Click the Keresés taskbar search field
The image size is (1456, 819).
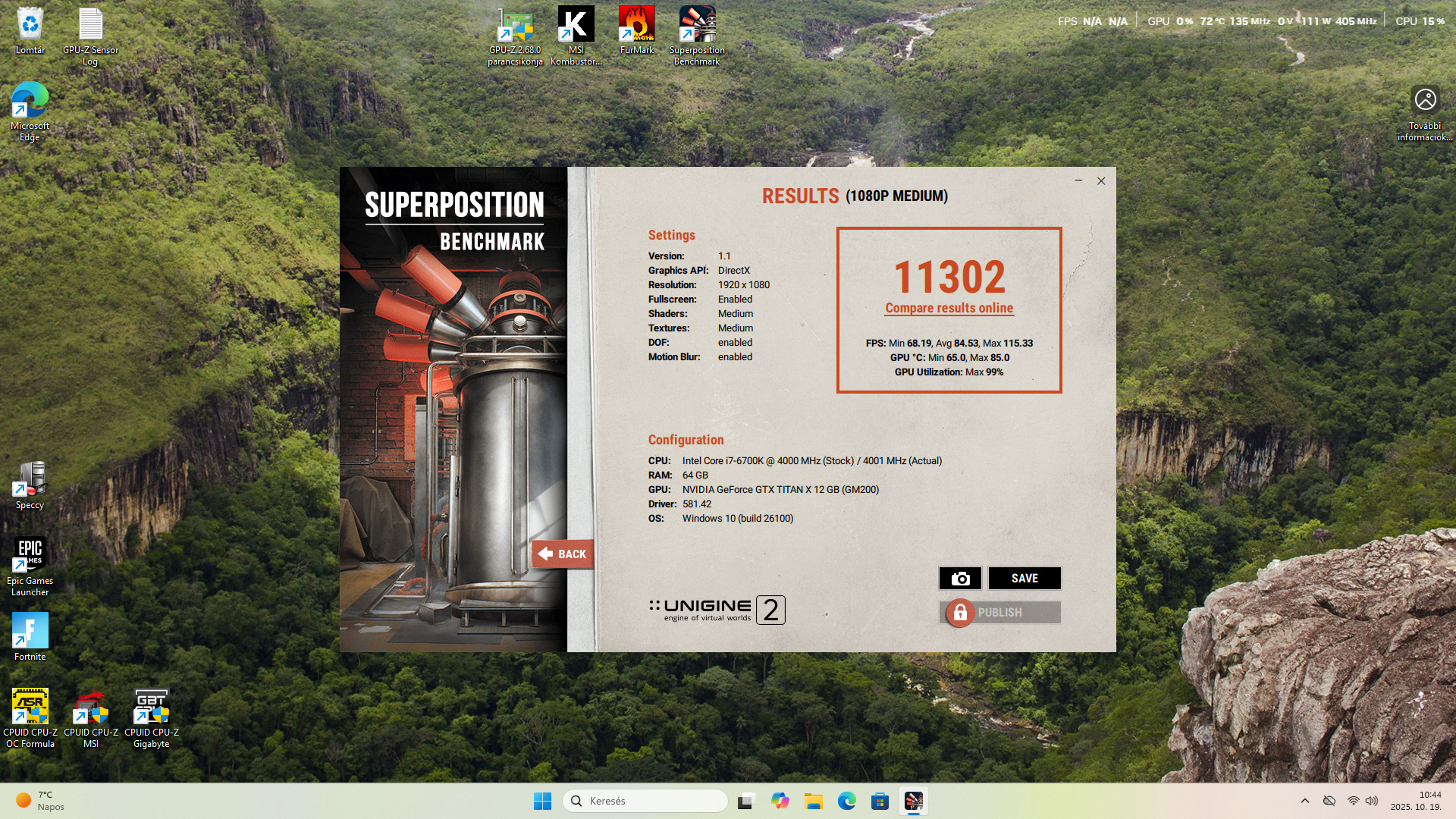coord(645,801)
